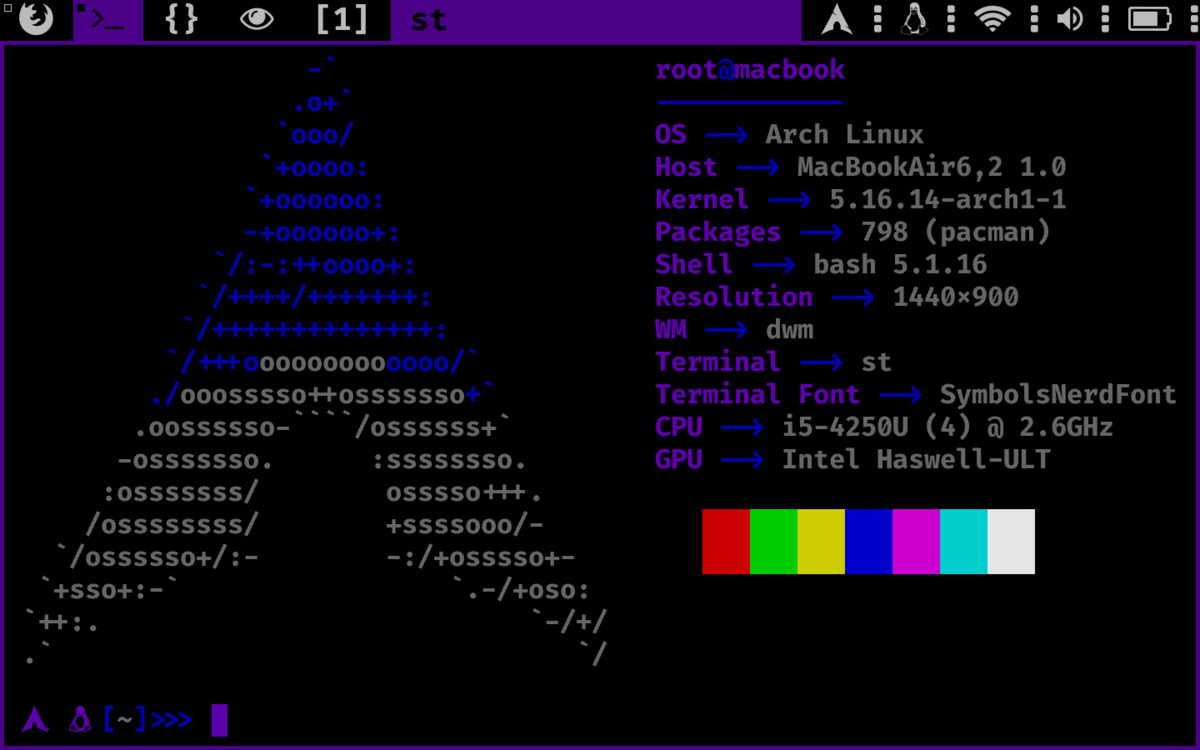1200x750 pixels.
Task: Click the st window title in the bar
Action: pos(428,20)
